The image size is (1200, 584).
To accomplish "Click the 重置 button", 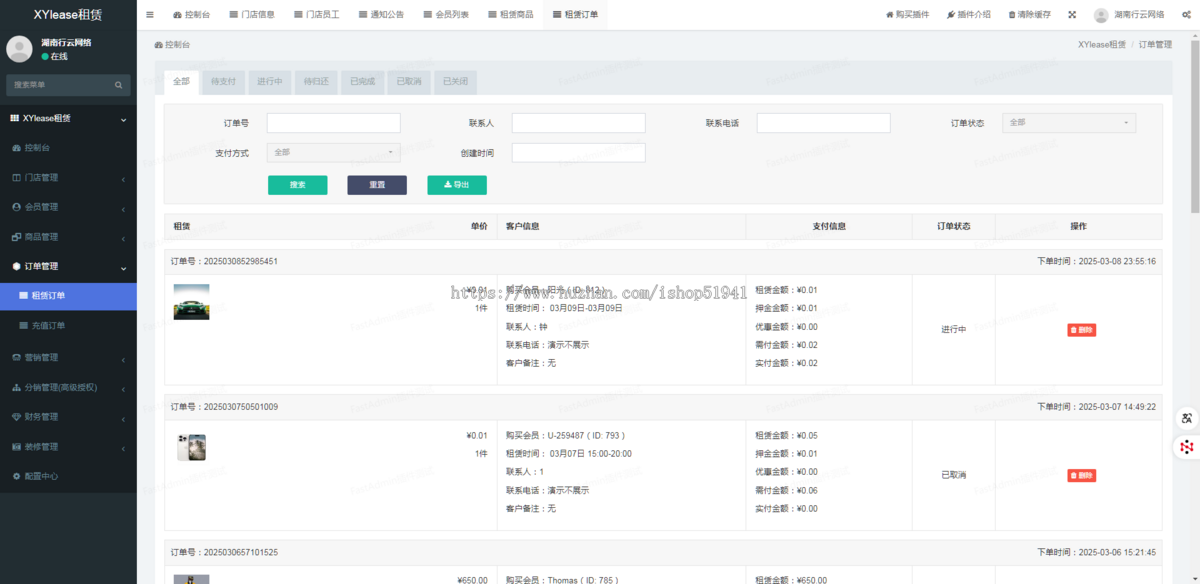I will (377, 185).
